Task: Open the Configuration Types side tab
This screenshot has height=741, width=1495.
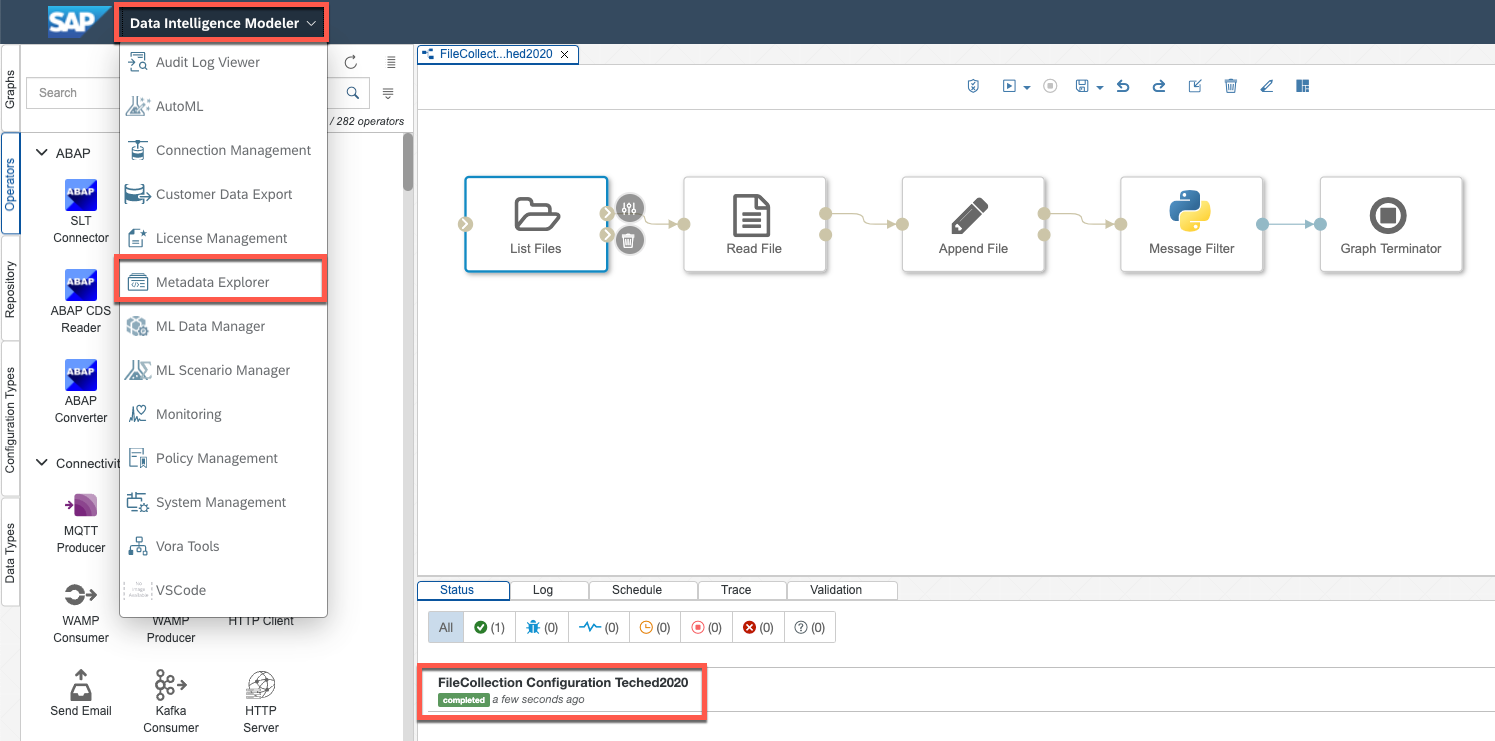Action: click(11, 419)
